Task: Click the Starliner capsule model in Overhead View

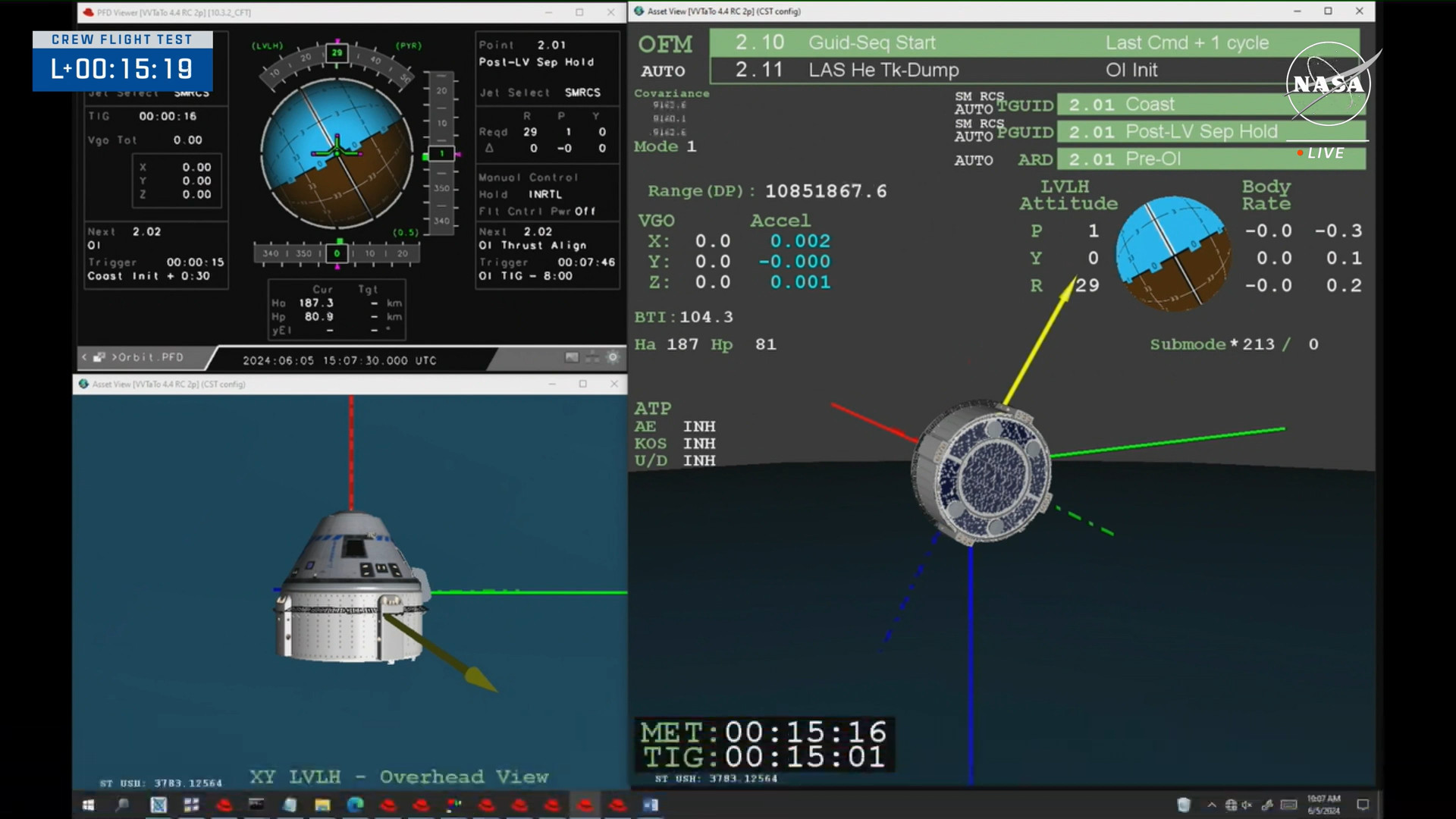Action: pos(353,588)
